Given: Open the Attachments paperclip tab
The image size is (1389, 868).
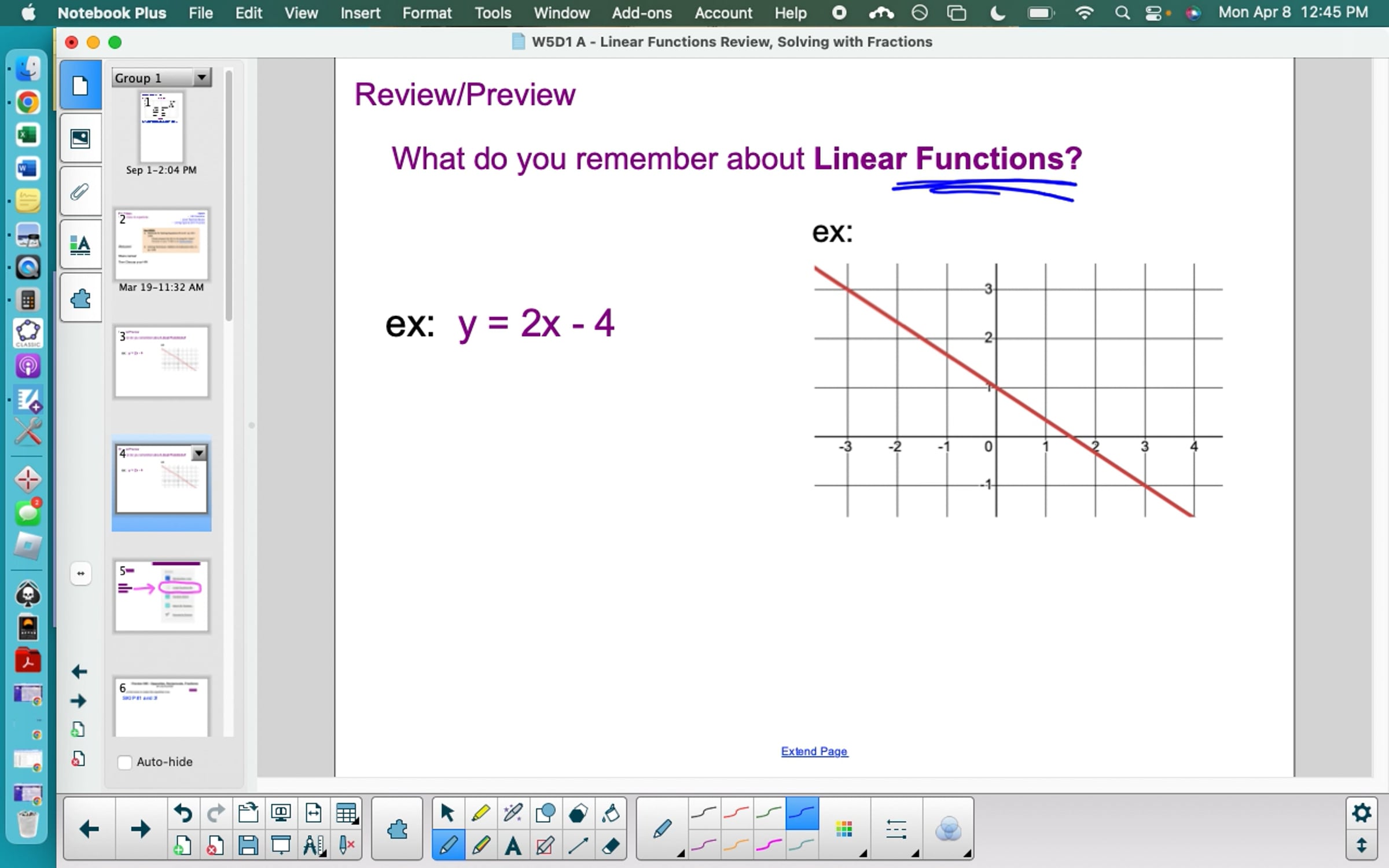Looking at the screenshot, I should 80,192.
